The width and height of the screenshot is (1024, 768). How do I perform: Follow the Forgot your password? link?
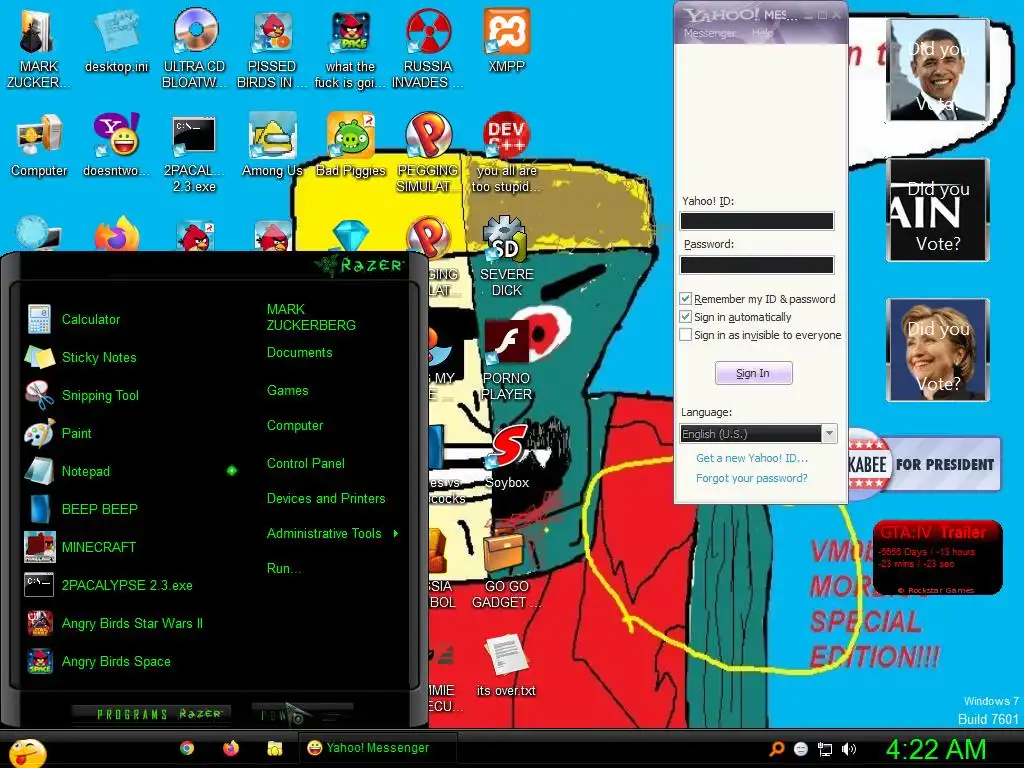[752, 478]
